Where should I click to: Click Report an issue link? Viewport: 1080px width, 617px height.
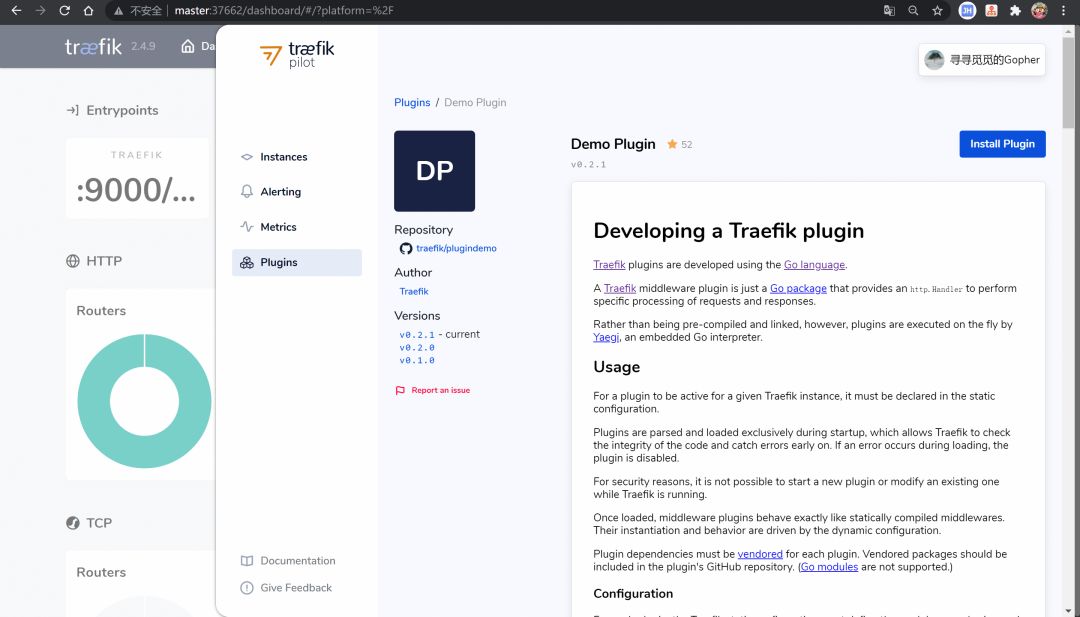click(433, 390)
